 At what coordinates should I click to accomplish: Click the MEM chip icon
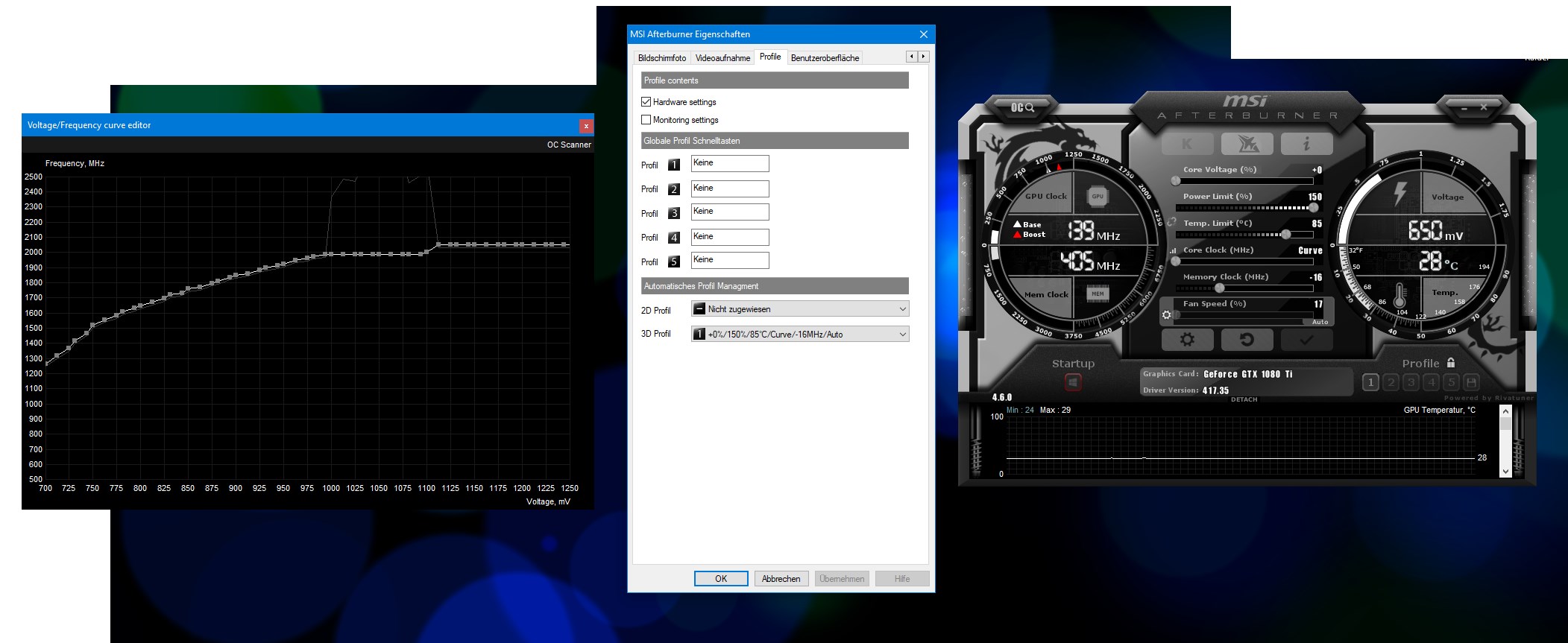click(x=1098, y=294)
